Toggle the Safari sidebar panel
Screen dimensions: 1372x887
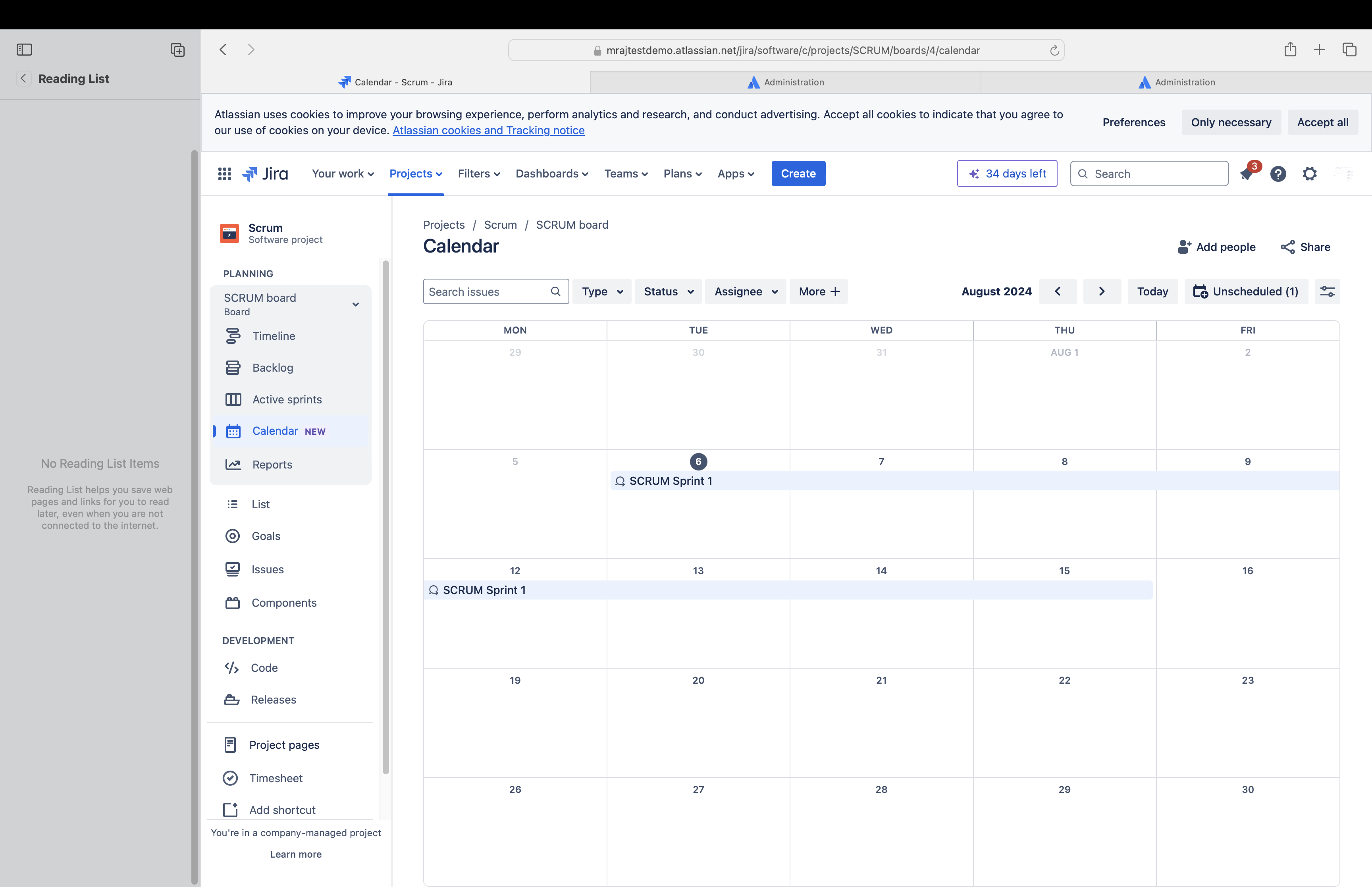tap(24, 50)
